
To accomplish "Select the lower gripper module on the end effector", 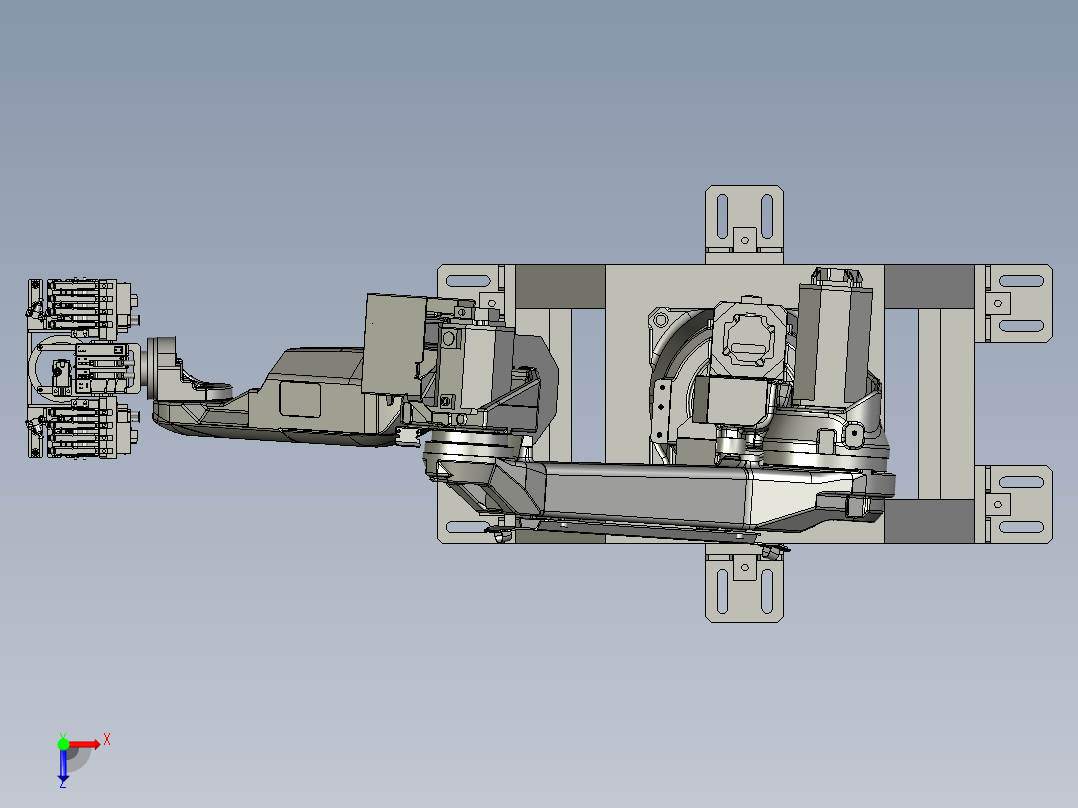I will [82, 429].
